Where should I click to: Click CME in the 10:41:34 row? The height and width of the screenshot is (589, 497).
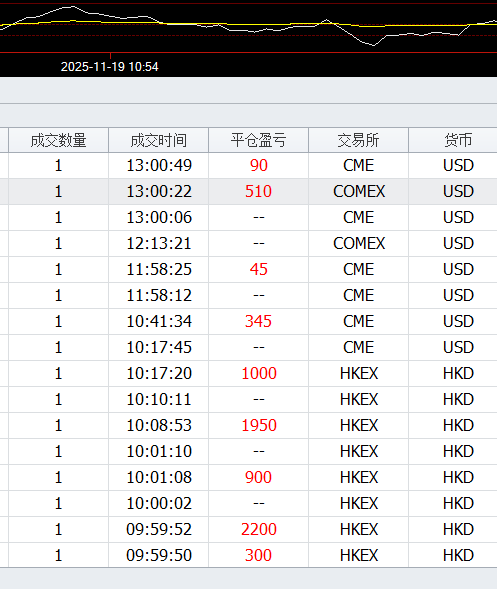coord(359,322)
